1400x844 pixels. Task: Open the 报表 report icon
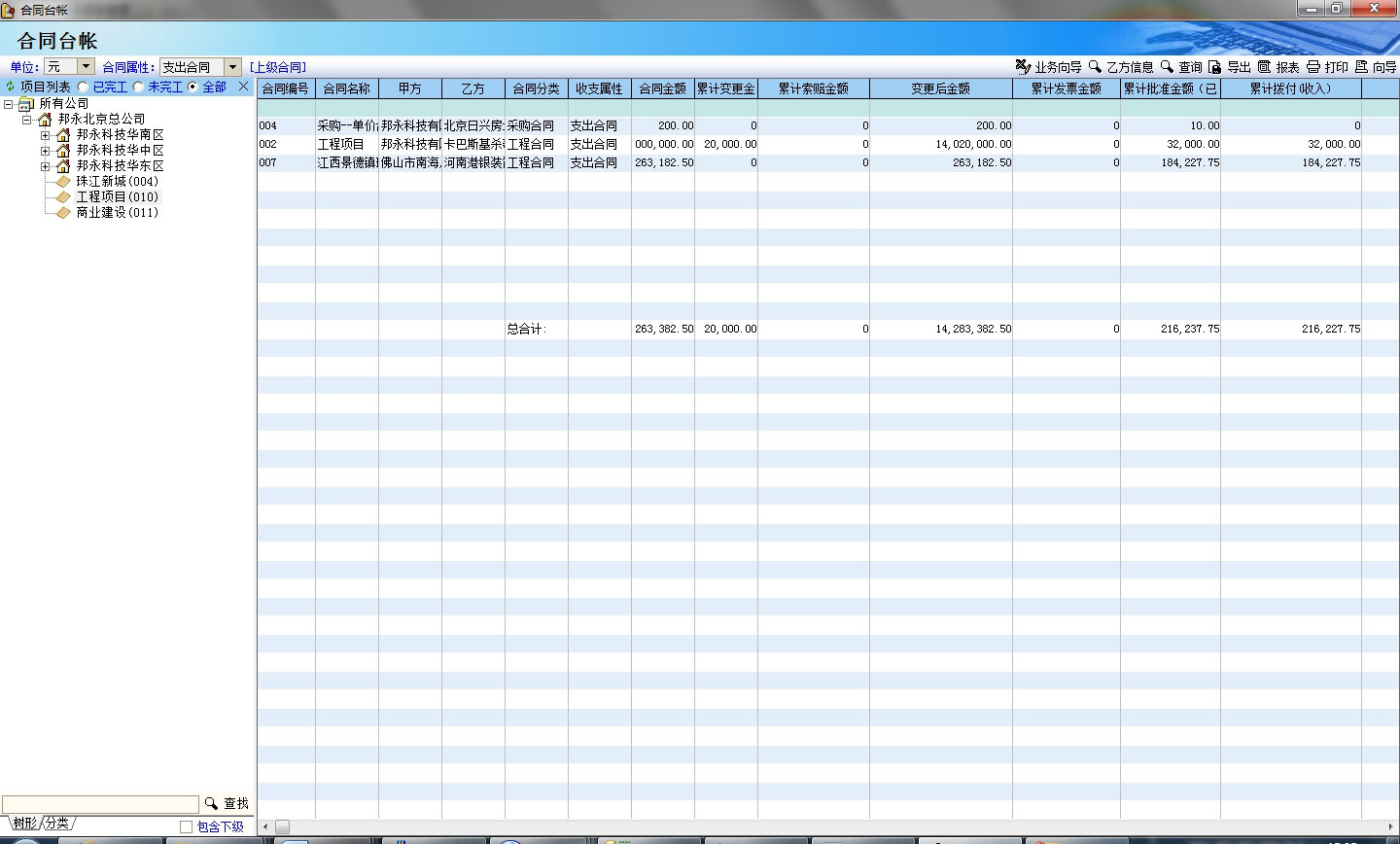[1264, 67]
